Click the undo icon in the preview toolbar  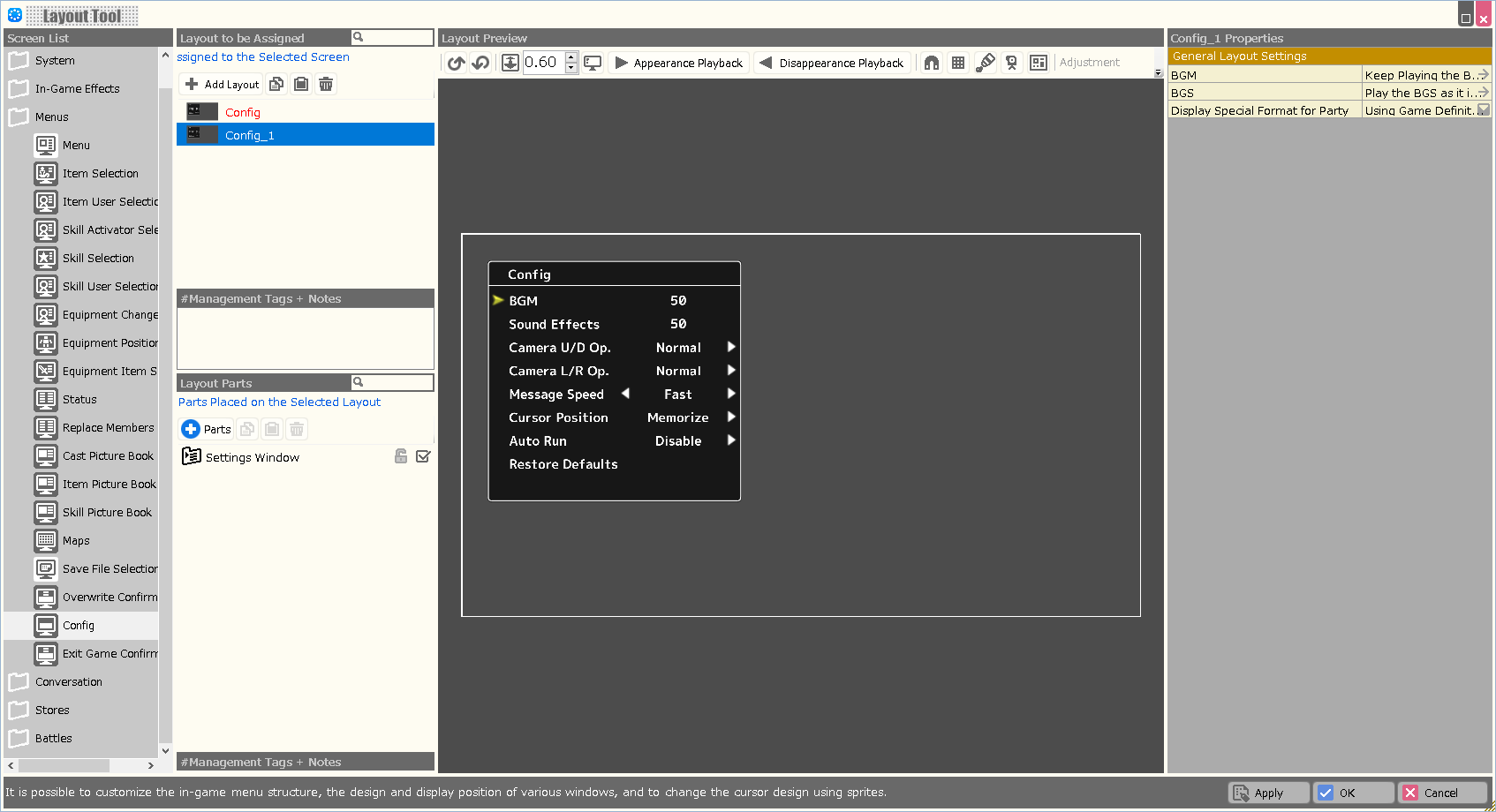coord(457,63)
